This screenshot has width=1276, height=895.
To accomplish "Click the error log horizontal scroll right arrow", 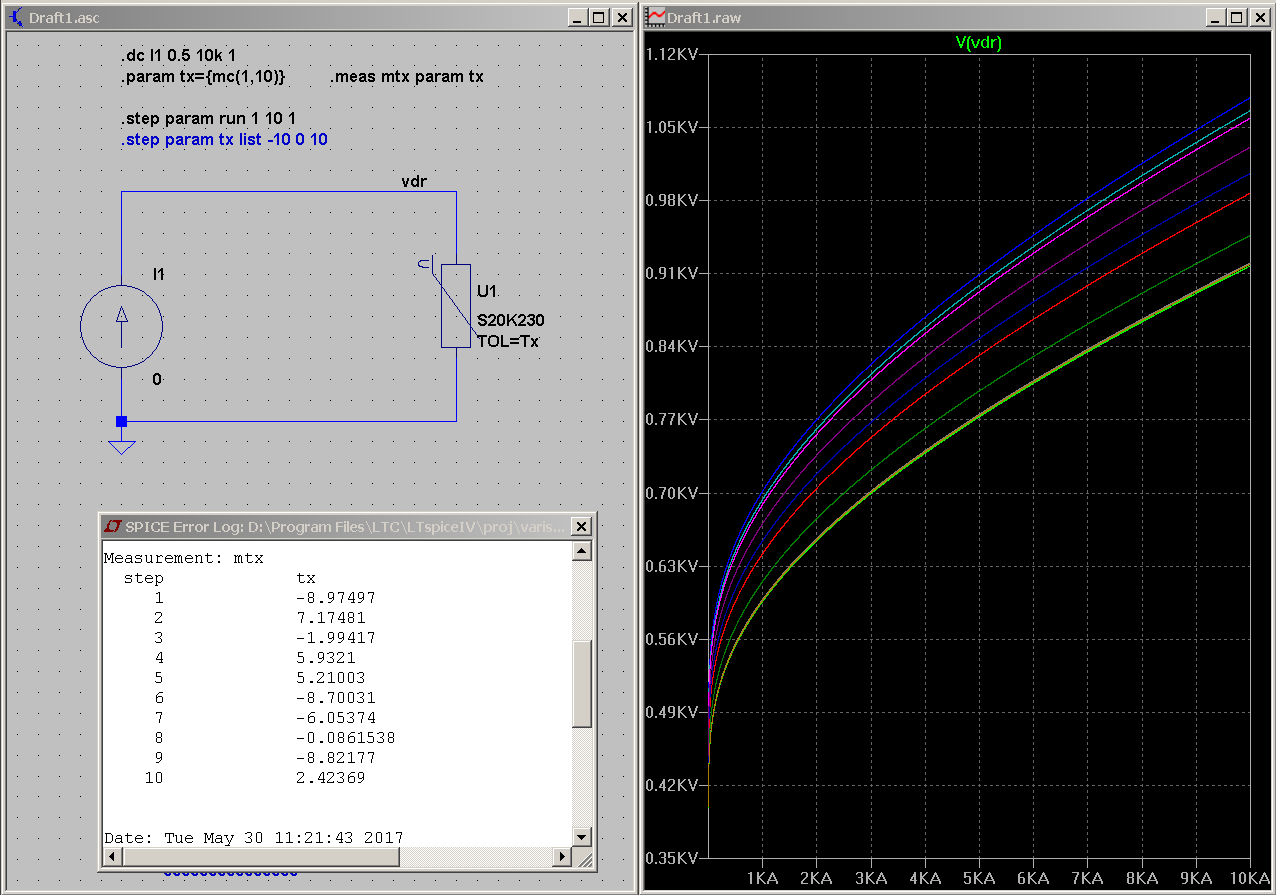I will [562, 857].
